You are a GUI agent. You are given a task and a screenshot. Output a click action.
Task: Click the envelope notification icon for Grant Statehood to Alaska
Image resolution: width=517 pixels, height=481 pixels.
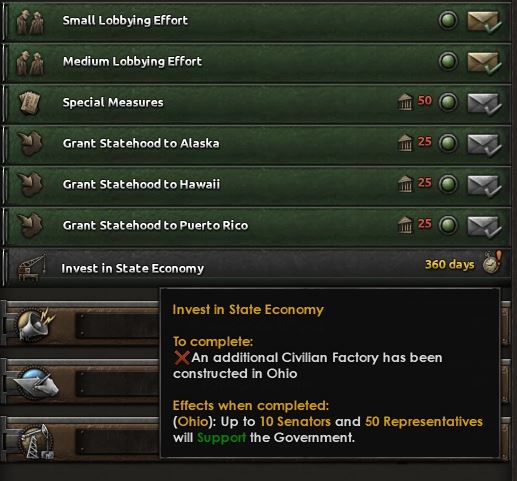484,145
